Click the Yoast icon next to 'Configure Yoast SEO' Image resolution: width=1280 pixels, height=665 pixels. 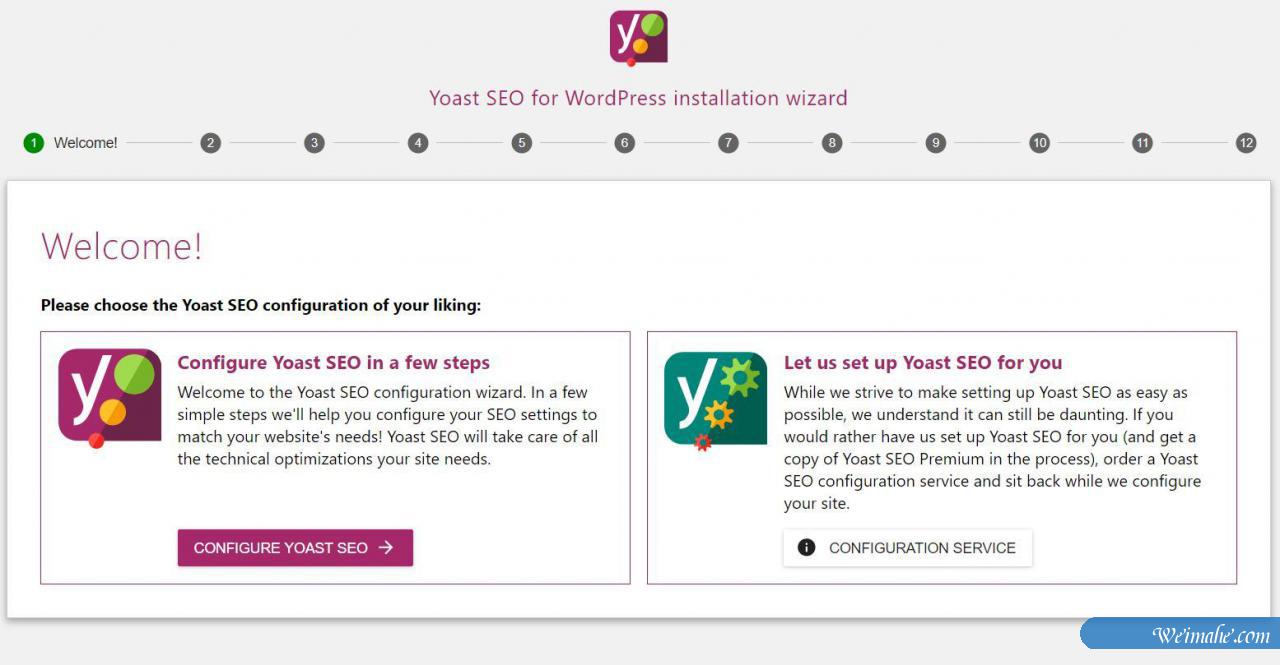click(x=109, y=397)
